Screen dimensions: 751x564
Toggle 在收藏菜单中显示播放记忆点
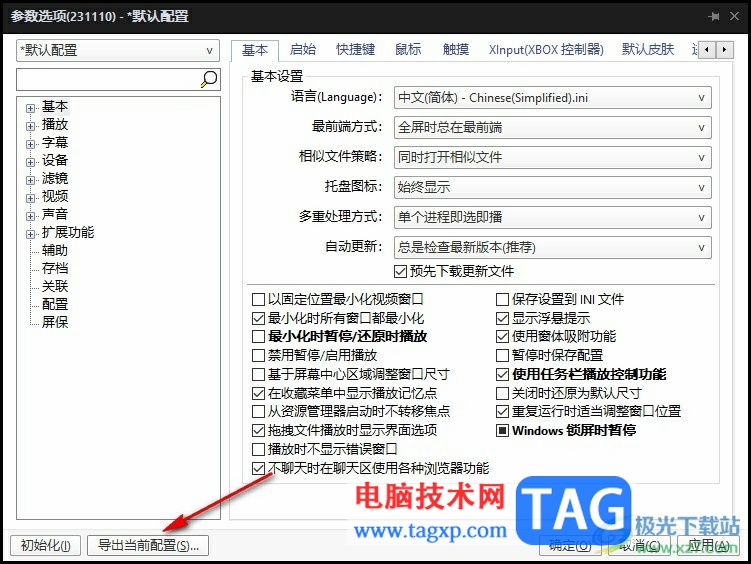pyautogui.click(x=258, y=393)
